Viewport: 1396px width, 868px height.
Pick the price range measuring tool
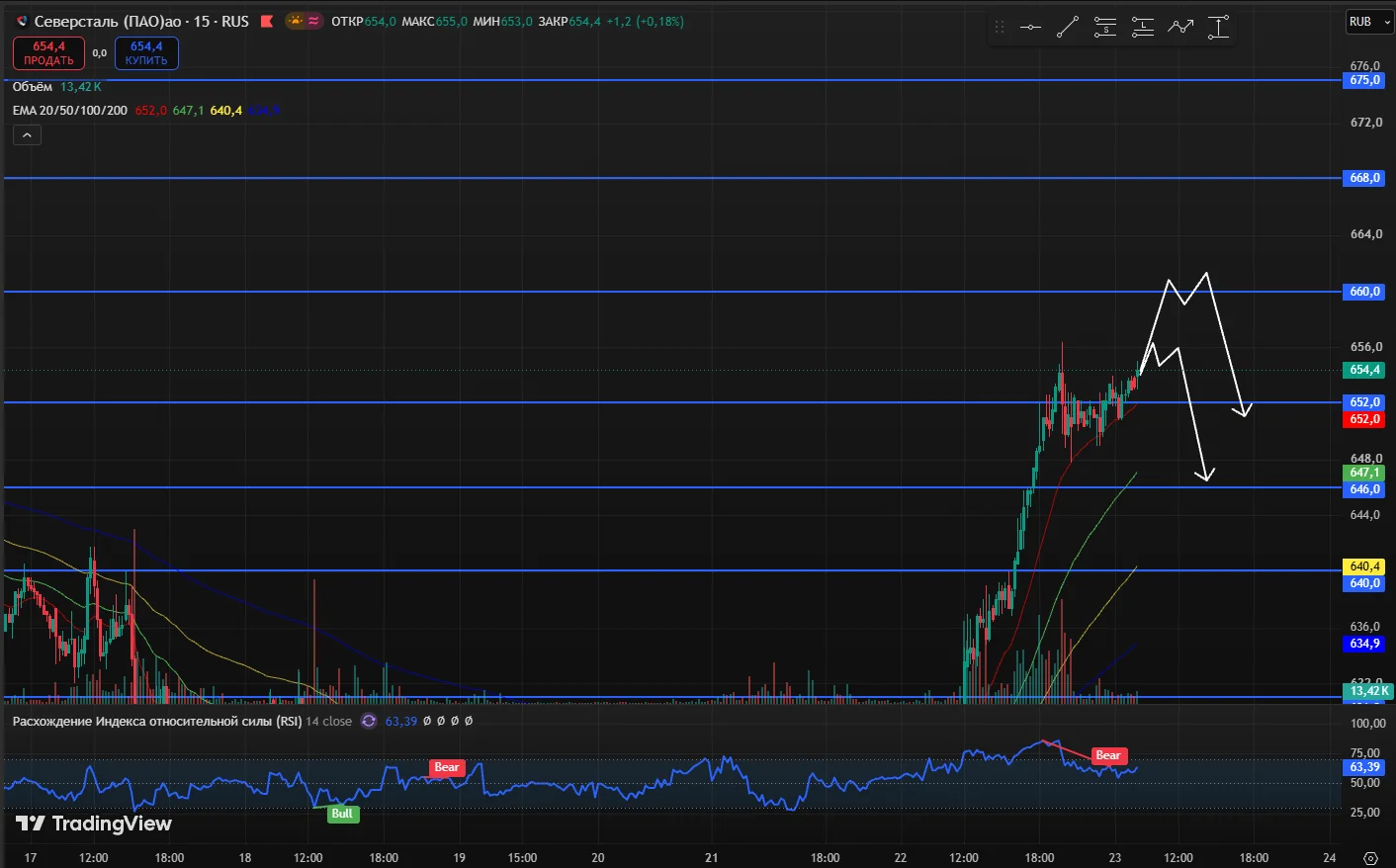[x=1218, y=28]
